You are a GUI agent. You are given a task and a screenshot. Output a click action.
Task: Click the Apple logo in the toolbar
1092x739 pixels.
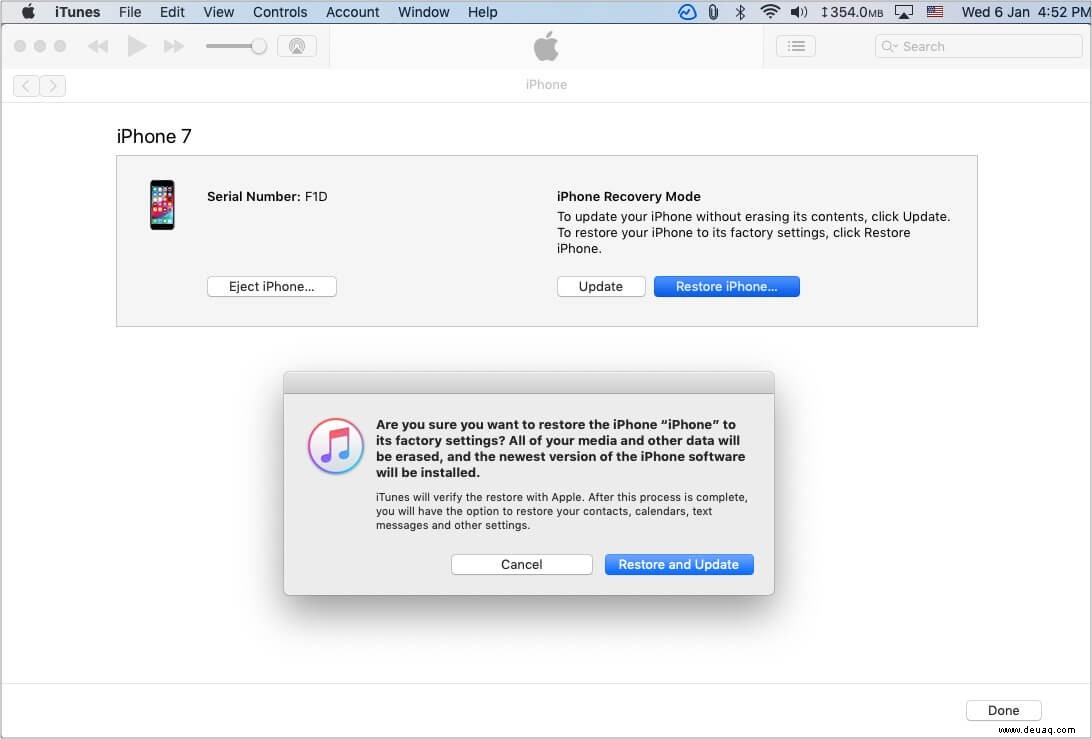click(546, 47)
